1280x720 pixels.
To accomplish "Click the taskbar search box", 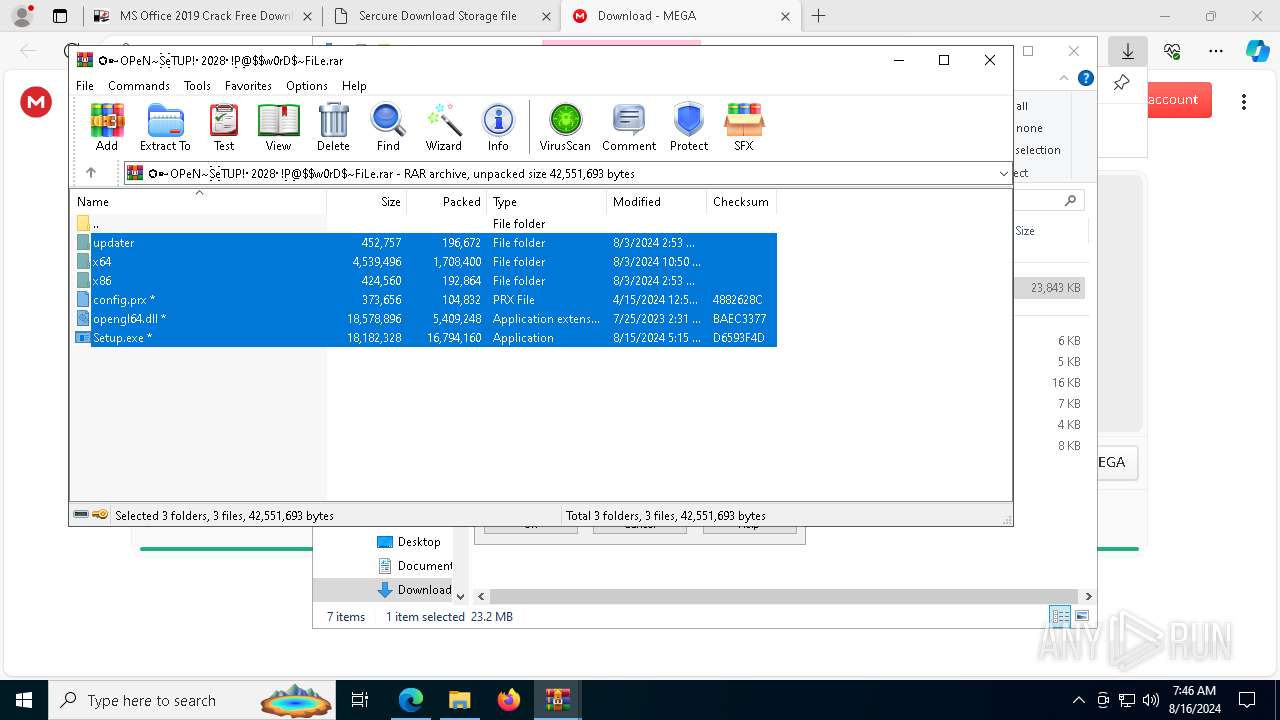I will [x=193, y=700].
